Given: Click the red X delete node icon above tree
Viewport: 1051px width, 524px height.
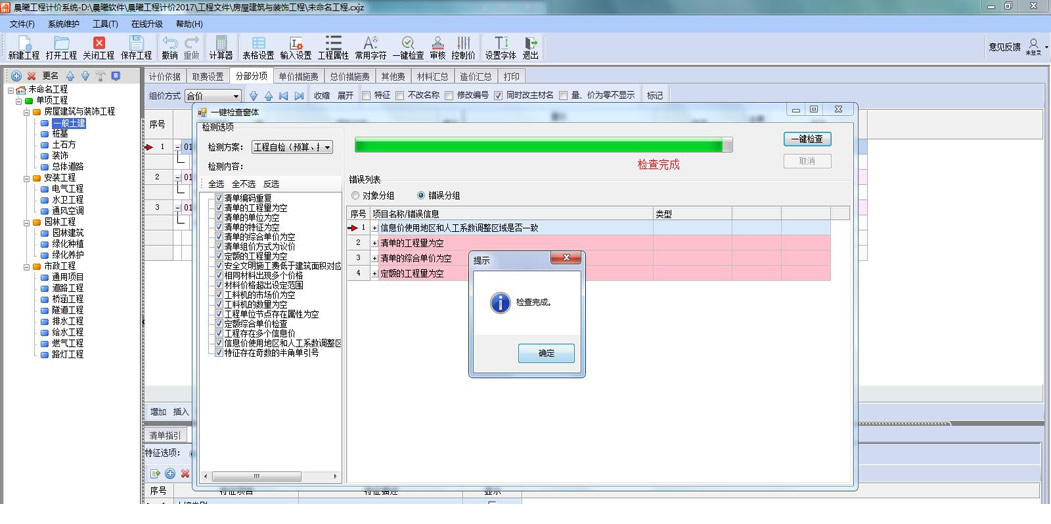Looking at the screenshot, I should [x=31, y=76].
